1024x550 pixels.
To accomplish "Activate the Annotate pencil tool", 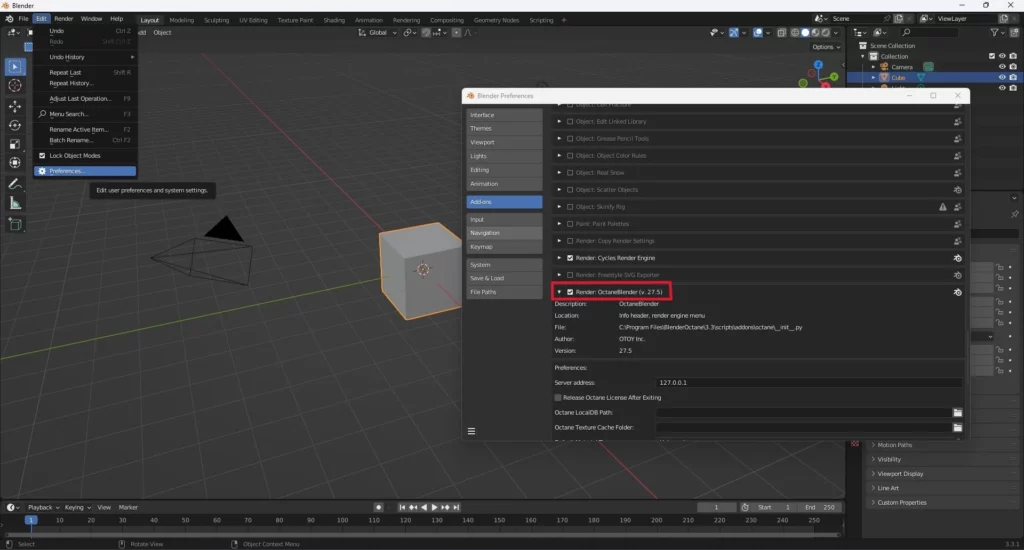I will (x=15, y=184).
